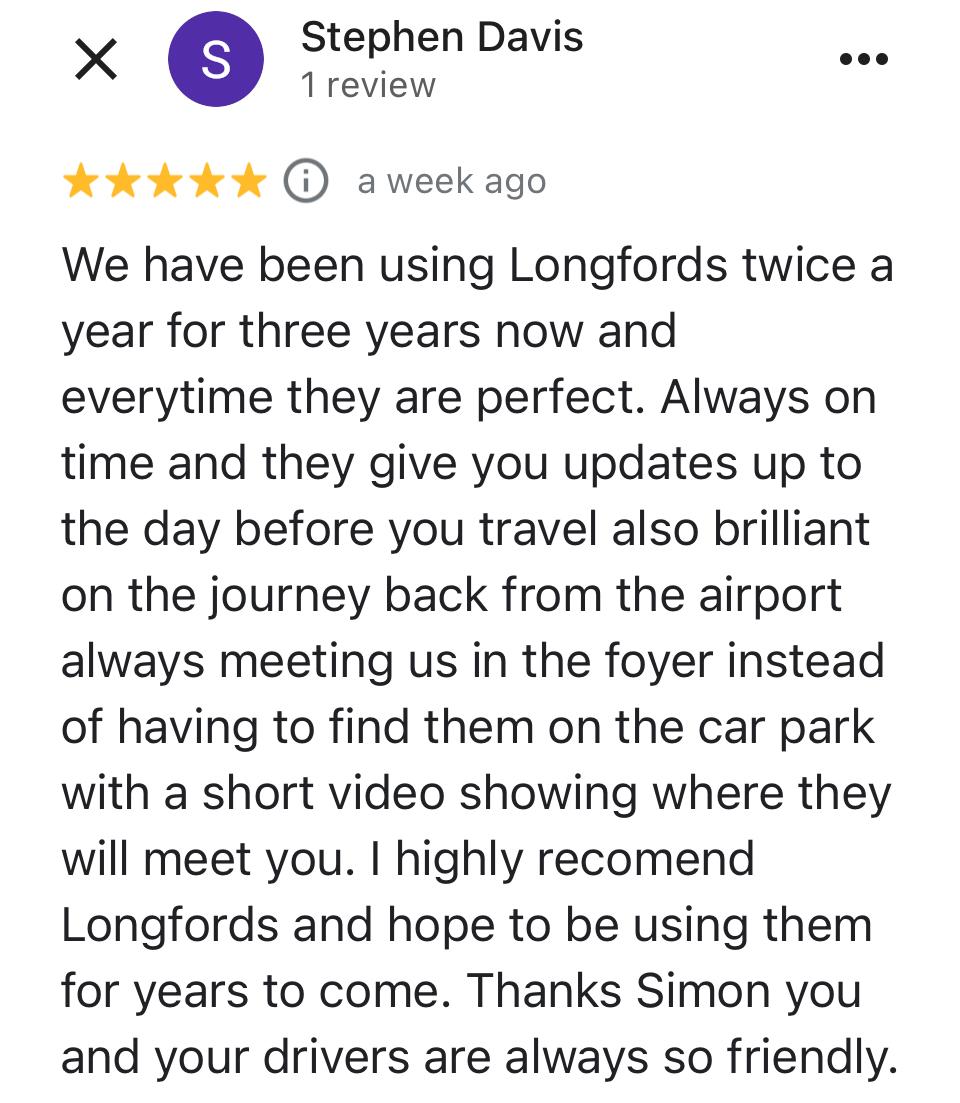View the '1 review' count link
Screen dimensions: 960x1103
pos(369,85)
